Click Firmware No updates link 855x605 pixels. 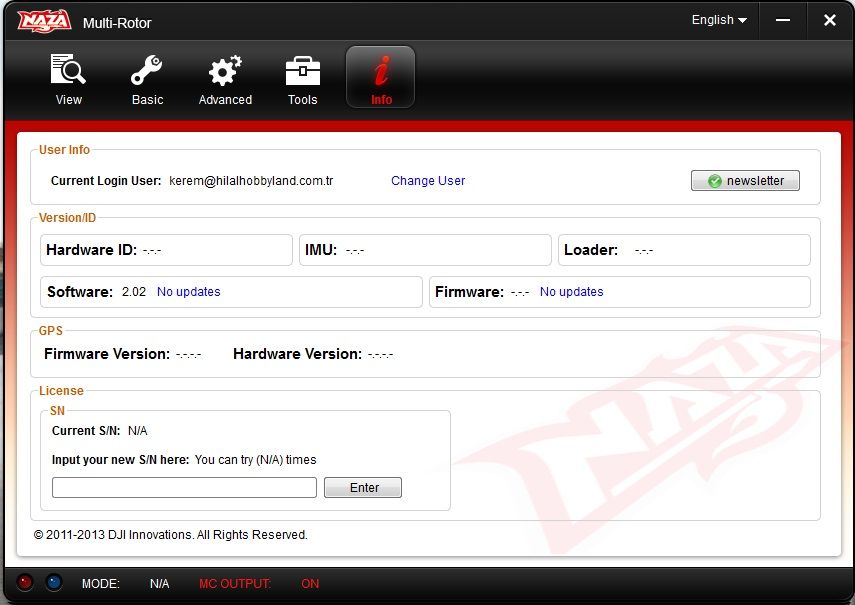point(571,292)
